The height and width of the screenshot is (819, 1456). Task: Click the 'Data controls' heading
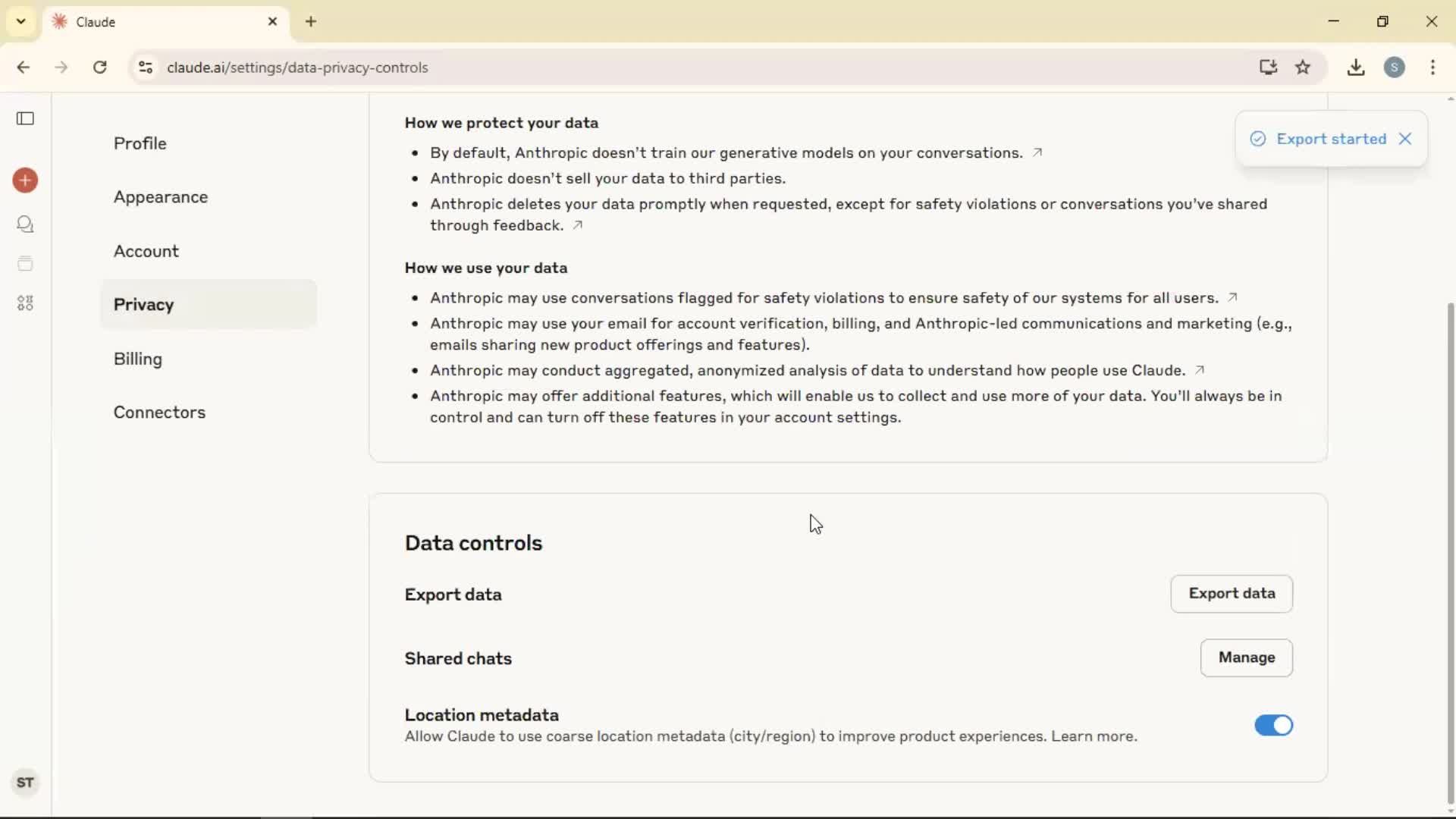tap(473, 543)
